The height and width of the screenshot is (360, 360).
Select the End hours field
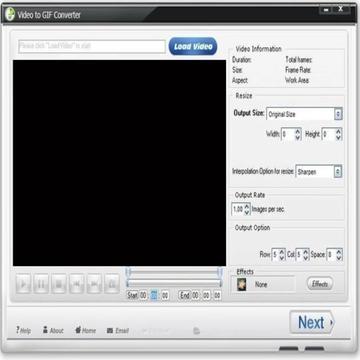(195, 295)
